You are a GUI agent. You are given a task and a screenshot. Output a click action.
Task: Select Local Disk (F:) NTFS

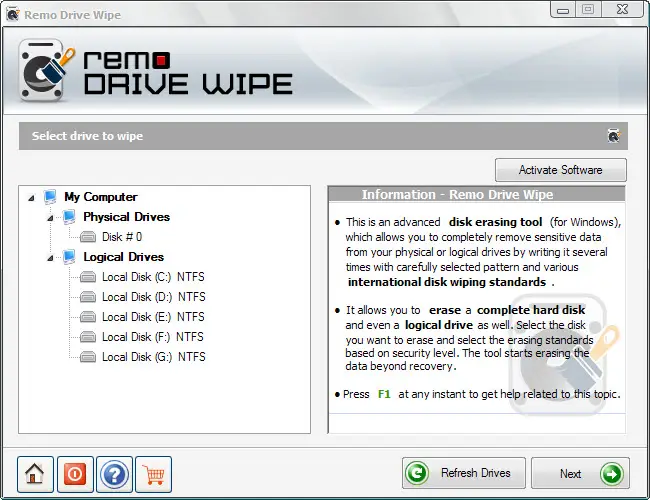[153, 336]
